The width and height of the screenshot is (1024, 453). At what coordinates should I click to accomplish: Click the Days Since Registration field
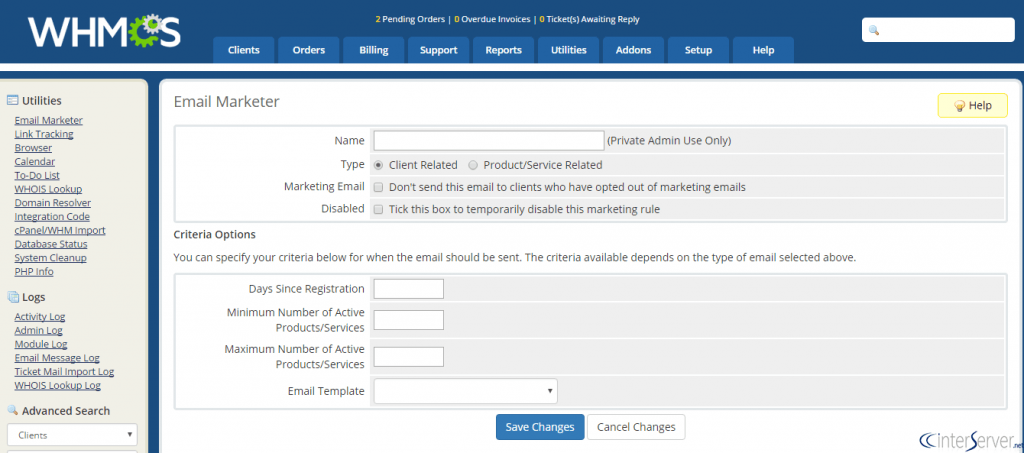tap(408, 289)
